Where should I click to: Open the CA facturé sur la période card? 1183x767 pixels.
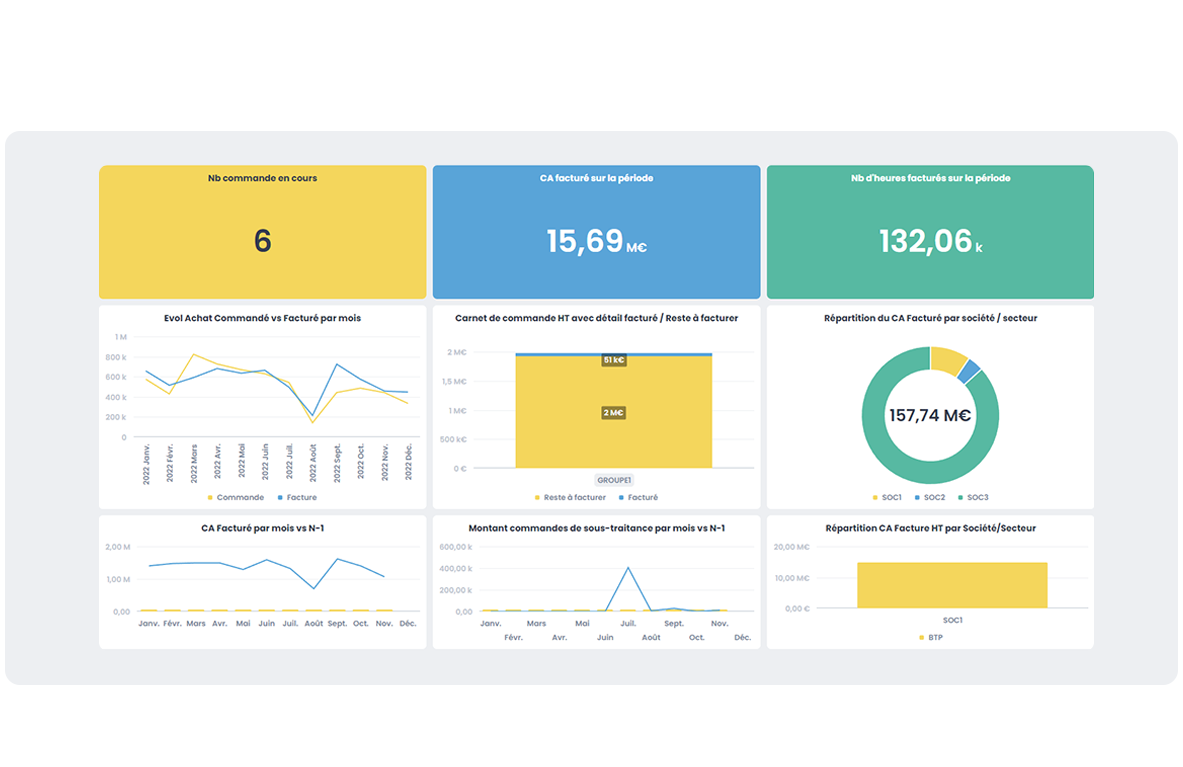(596, 232)
